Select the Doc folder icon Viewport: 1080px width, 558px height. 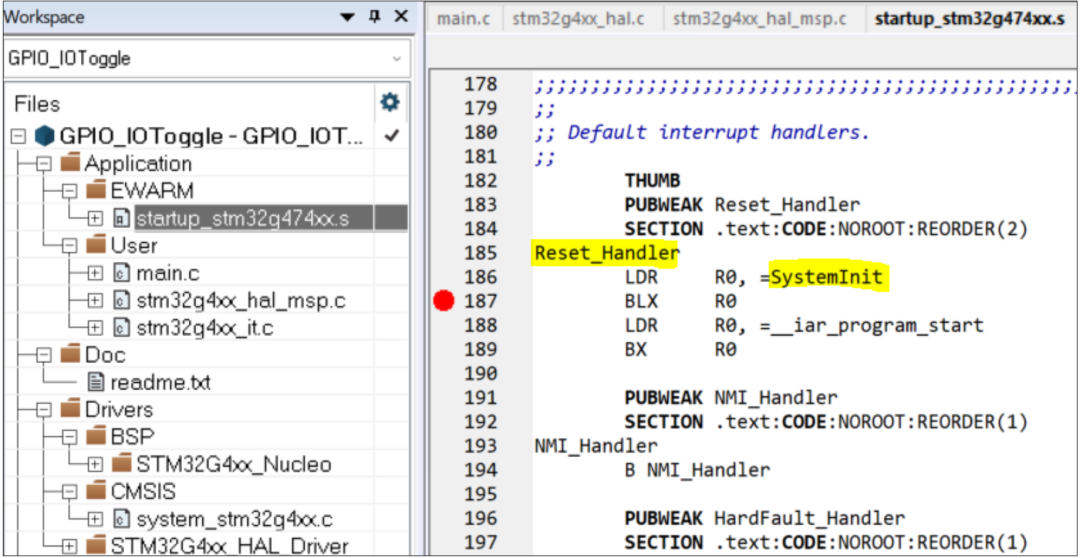pos(70,355)
